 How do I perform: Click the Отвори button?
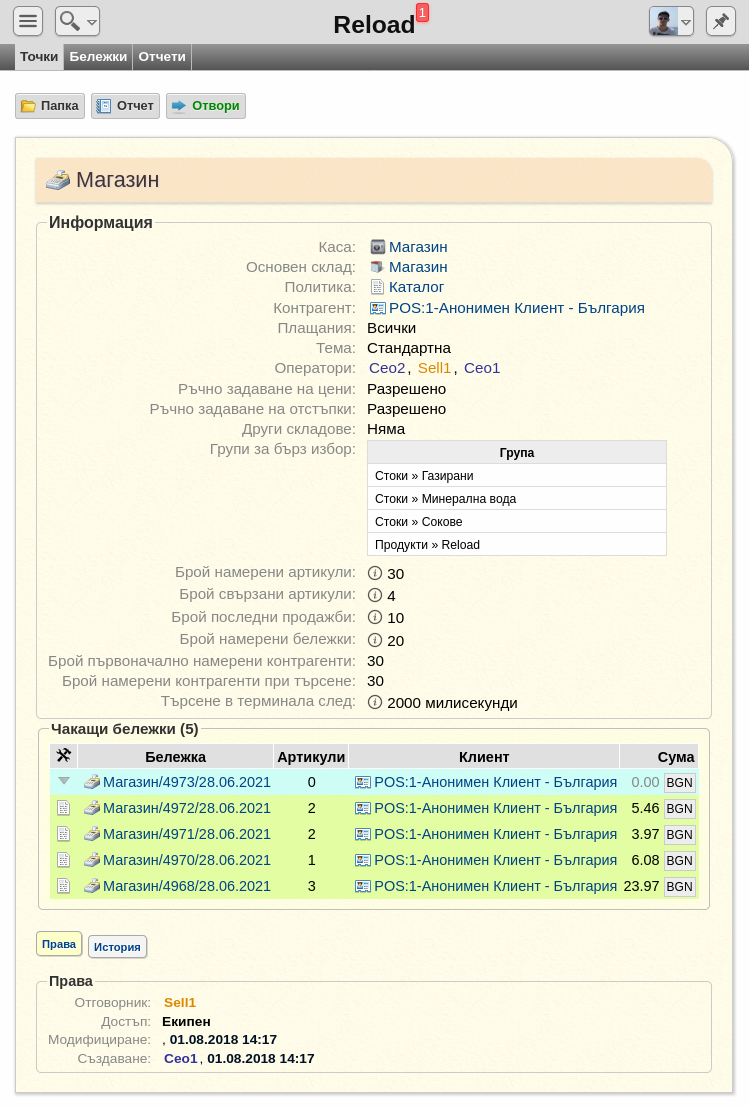(x=206, y=106)
